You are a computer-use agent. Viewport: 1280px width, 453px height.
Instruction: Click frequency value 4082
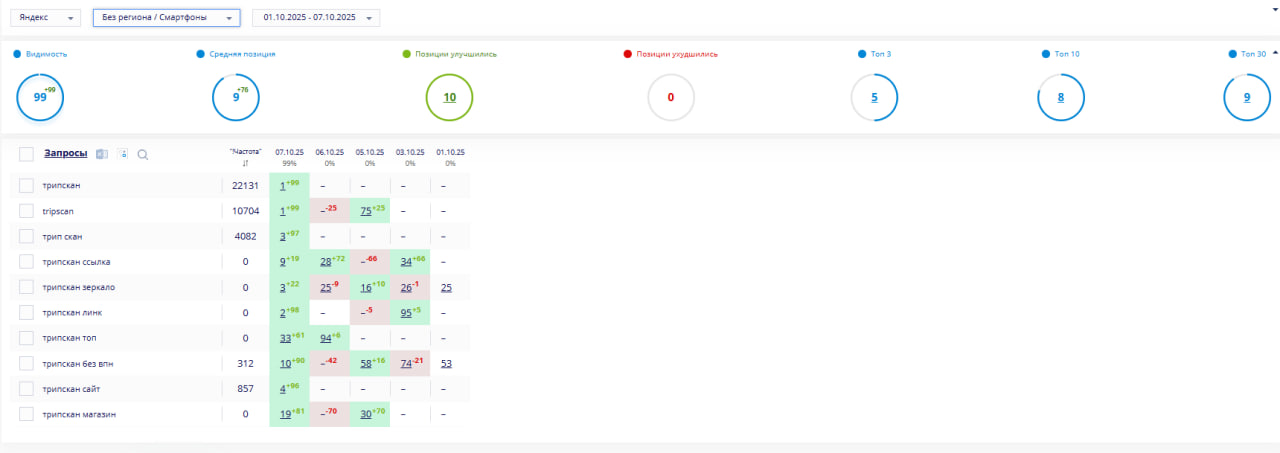[245, 236]
